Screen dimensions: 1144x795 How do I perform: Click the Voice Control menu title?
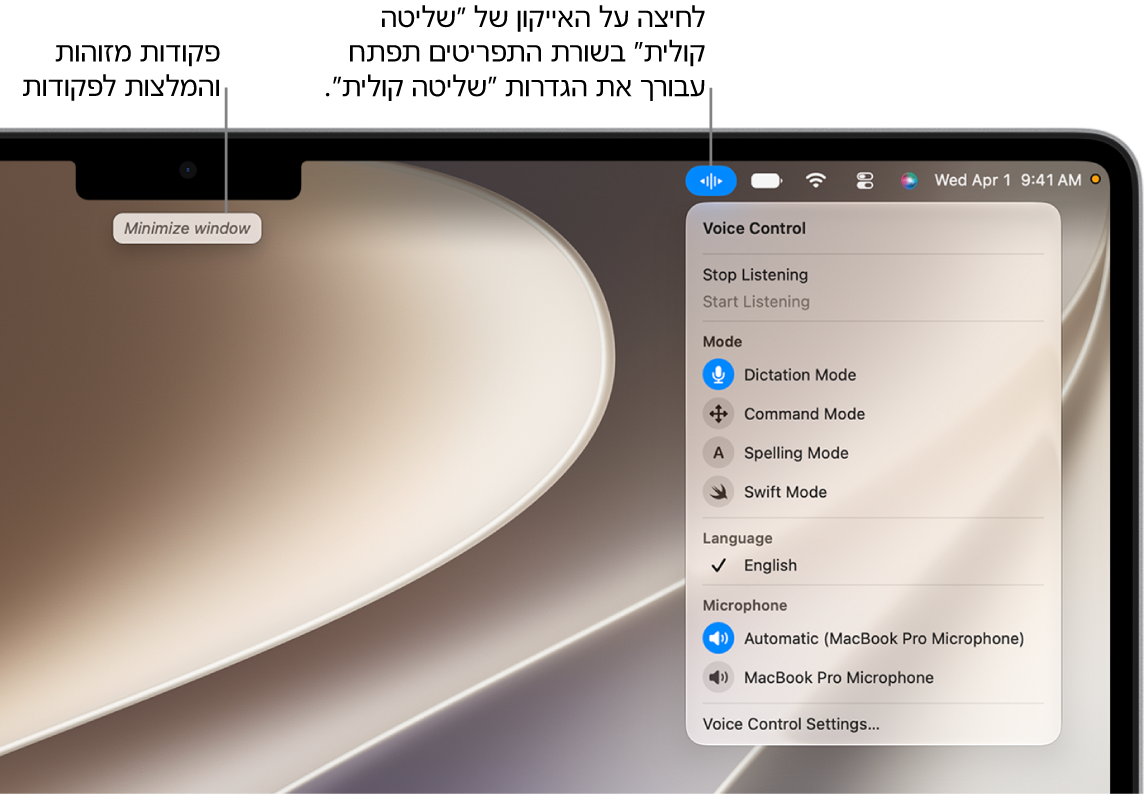pos(754,228)
